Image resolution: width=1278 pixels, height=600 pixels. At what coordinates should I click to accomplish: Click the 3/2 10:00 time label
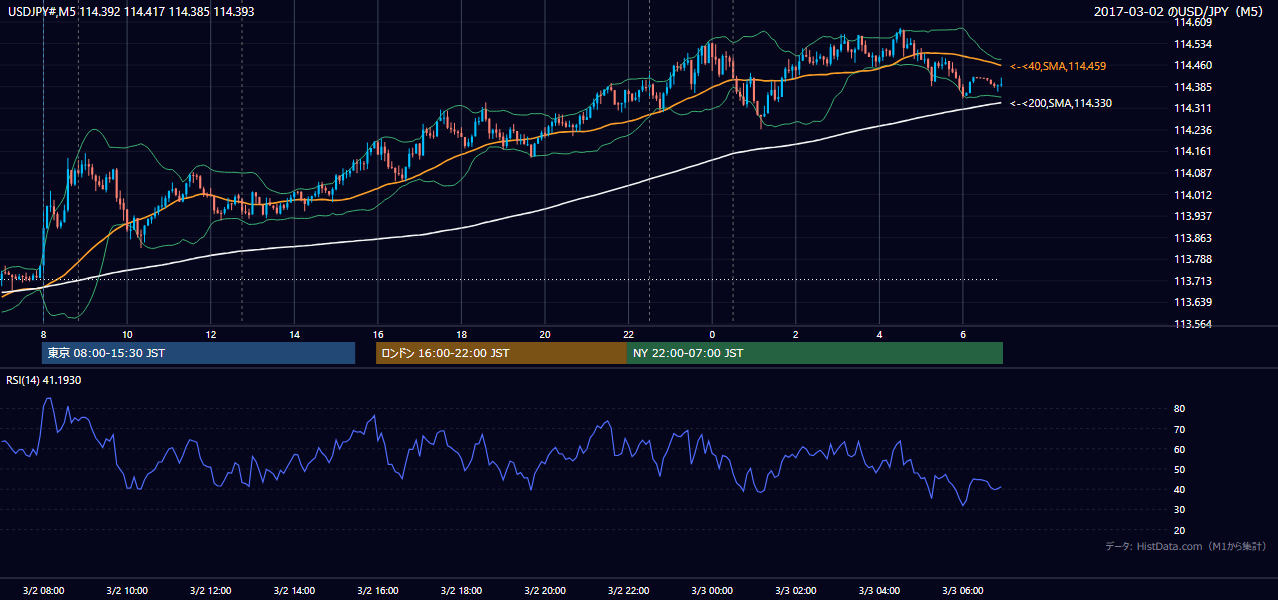[x=127, y=591]
